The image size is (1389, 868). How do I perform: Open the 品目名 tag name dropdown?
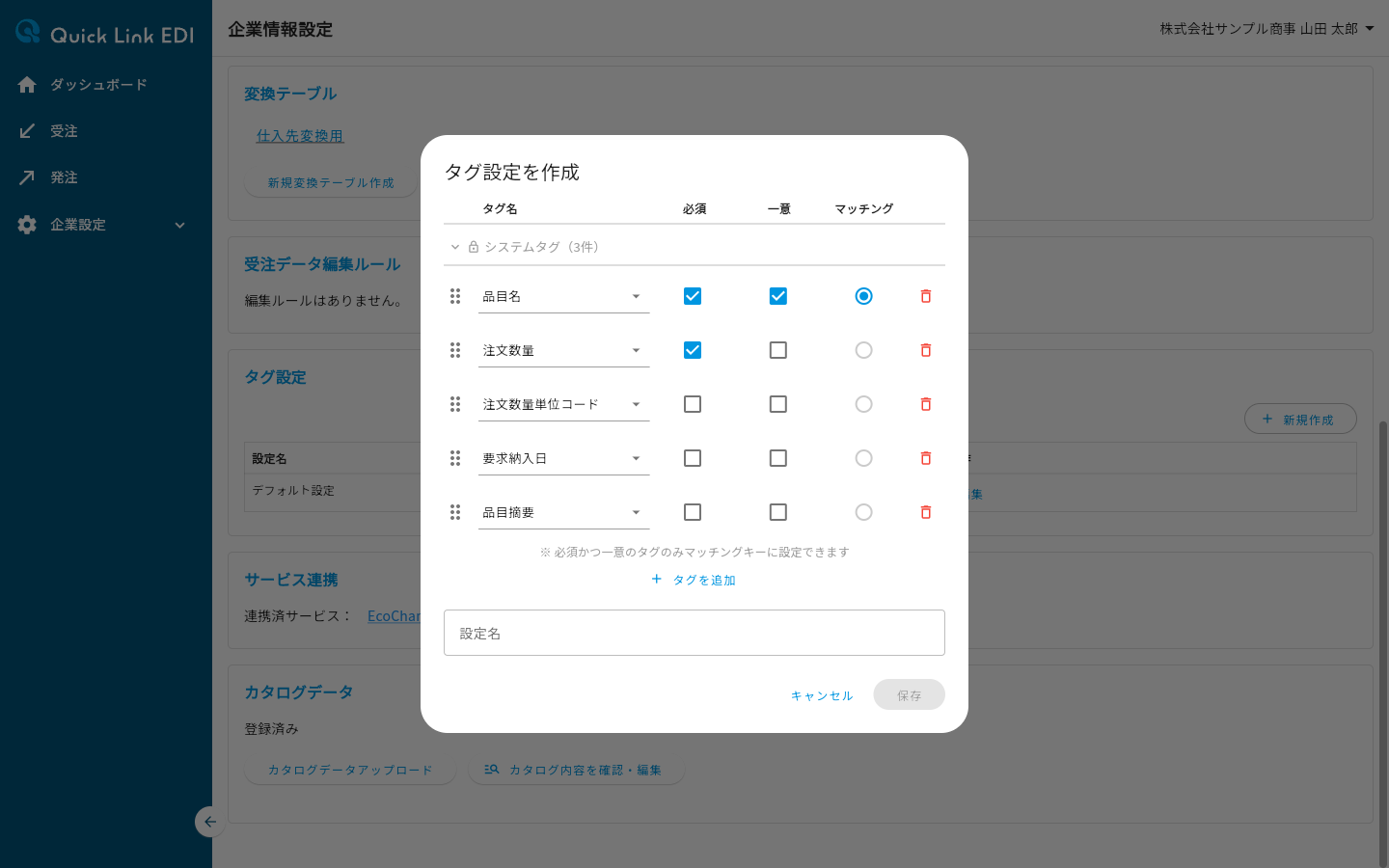563,296
